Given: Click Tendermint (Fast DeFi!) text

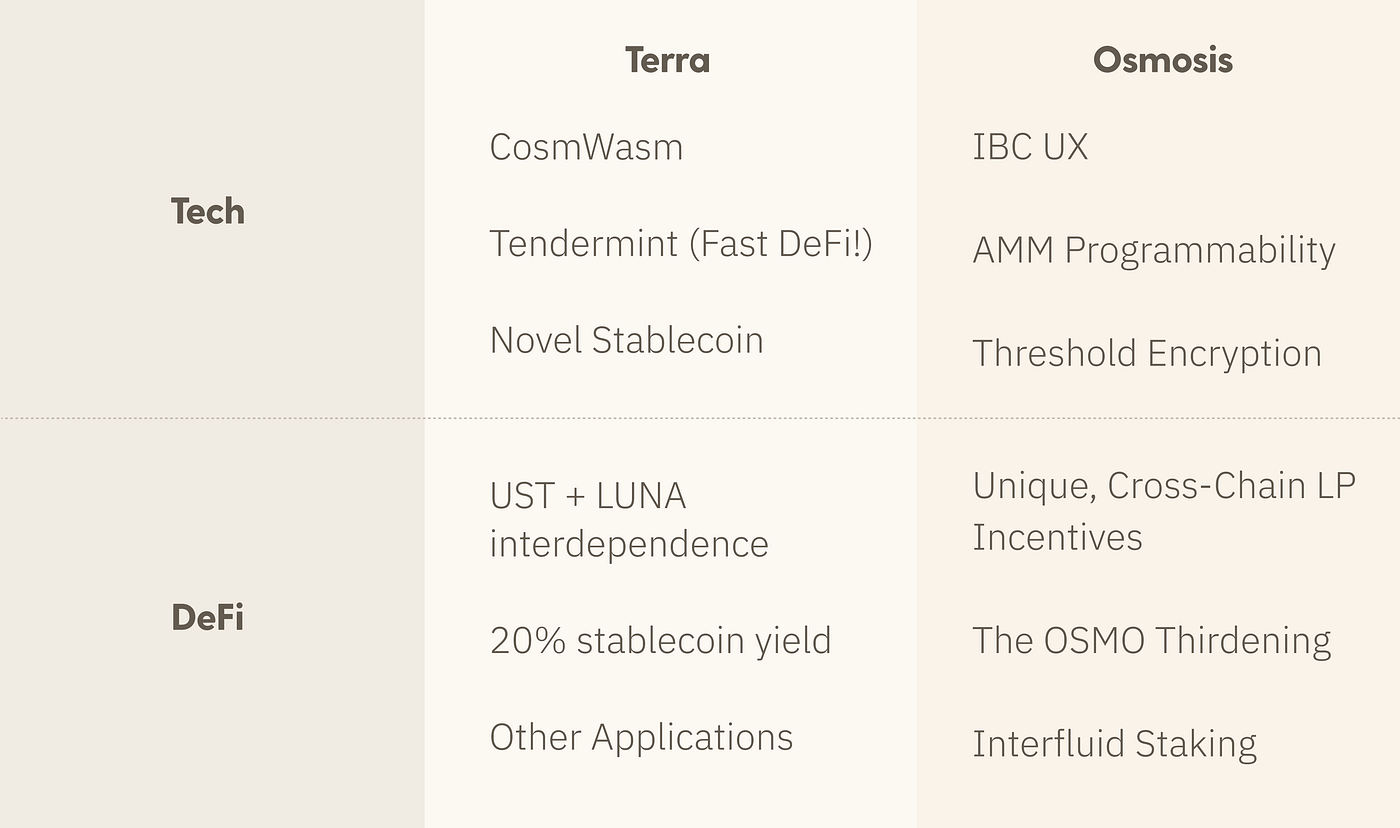Looking at the screenshot, I should pyautogui.click(x=681, y=243).
